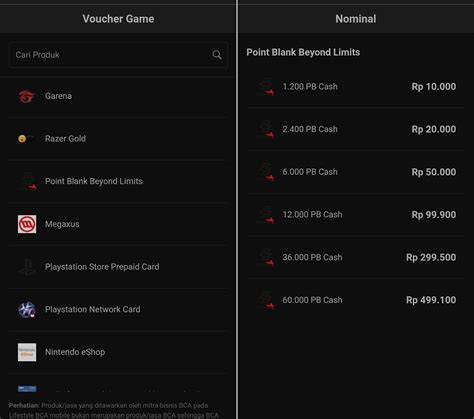The width and height of the screenshot is (474, 419).
Task: Click the Rp 99.900 price
Action: pyautogui.click(x=434, y=215)
